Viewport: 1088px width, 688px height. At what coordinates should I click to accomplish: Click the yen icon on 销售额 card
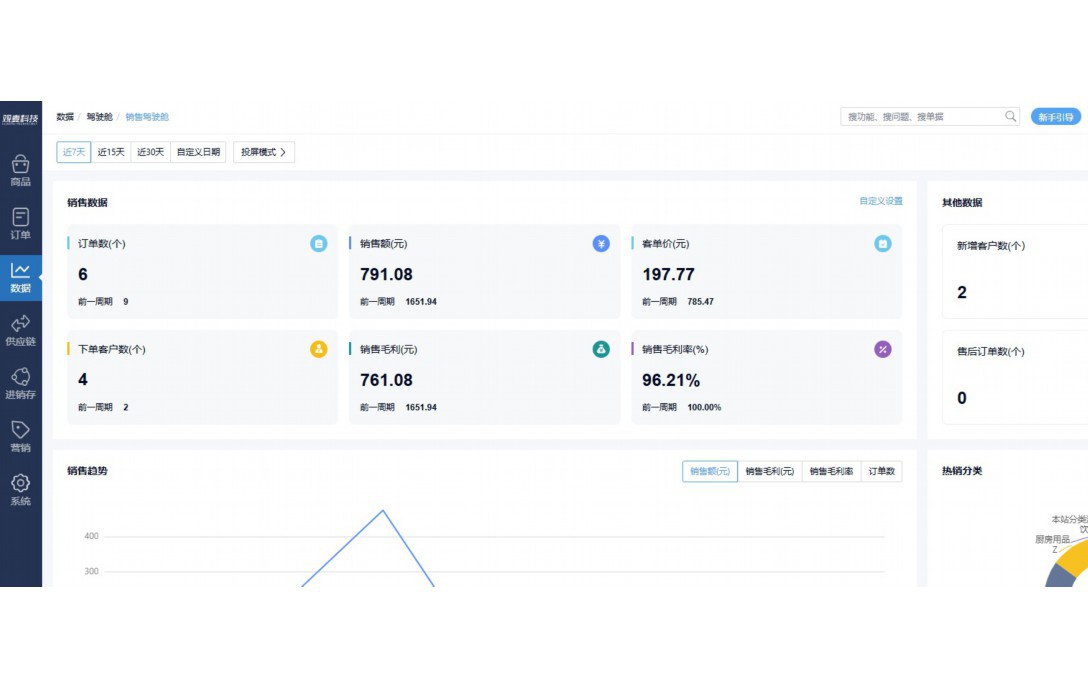click(601, 243)
